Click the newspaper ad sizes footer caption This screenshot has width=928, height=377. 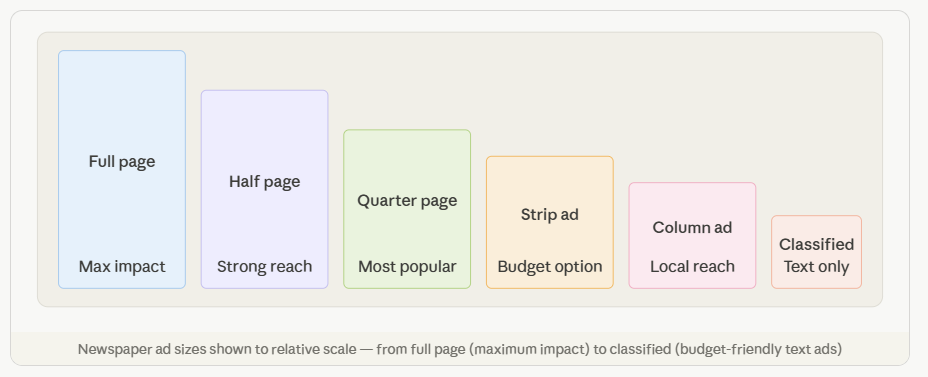tap(460, 349)
